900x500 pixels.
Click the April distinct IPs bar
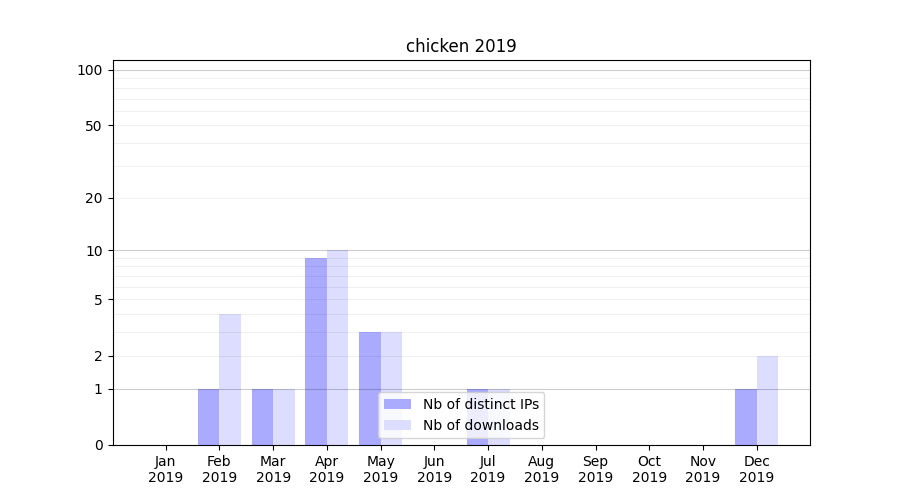[316, 350]
